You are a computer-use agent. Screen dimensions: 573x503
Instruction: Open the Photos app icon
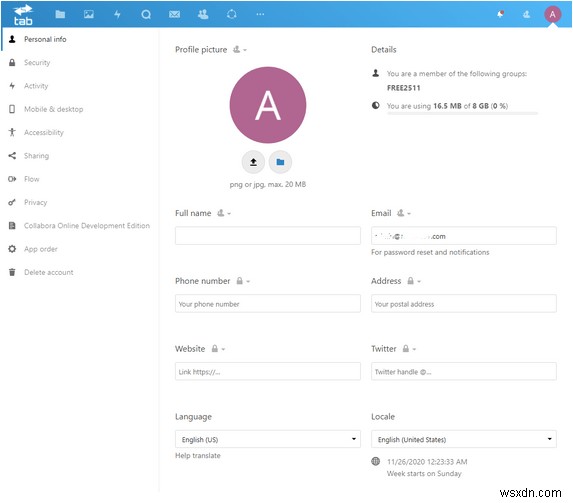click(x=88, y=14)
